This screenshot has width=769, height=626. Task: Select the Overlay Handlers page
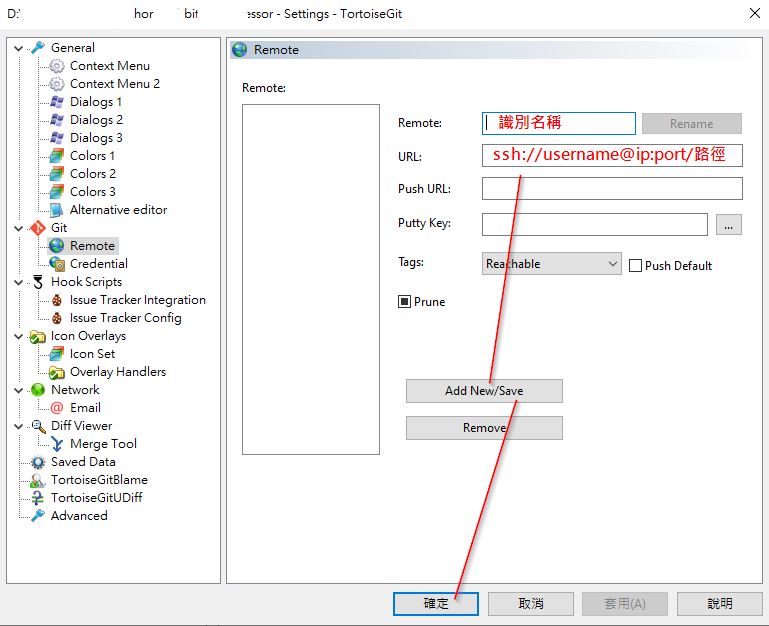pyautogui.click(x=118, y=372)
